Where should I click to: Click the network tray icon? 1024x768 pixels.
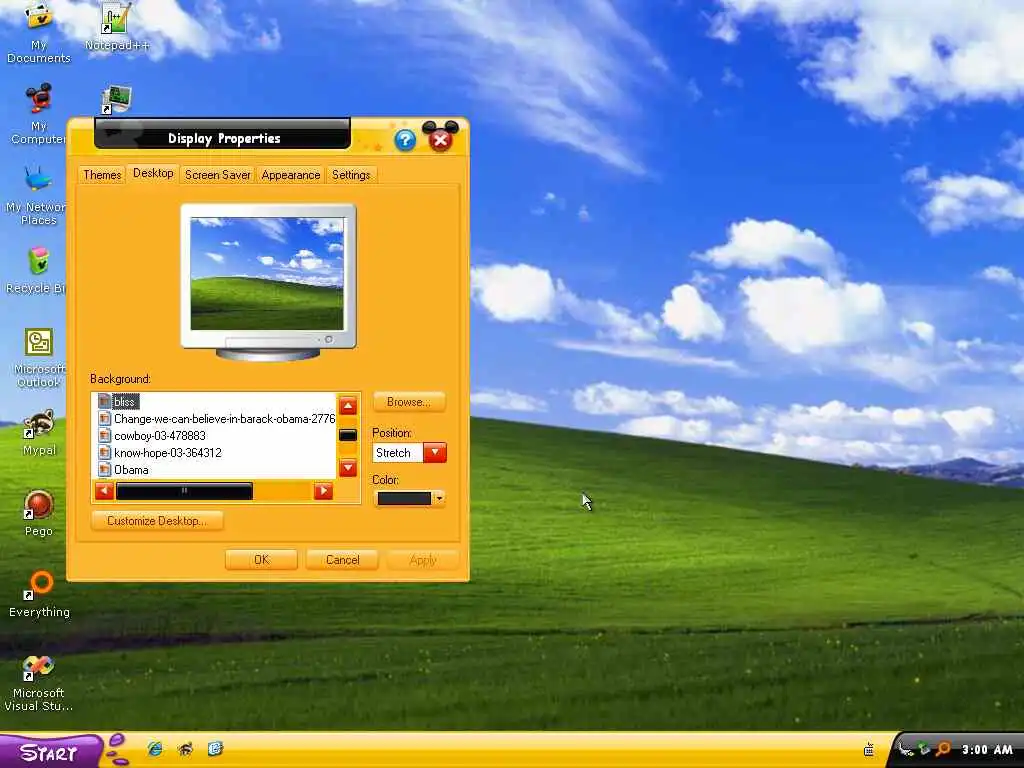click(924, 749)
